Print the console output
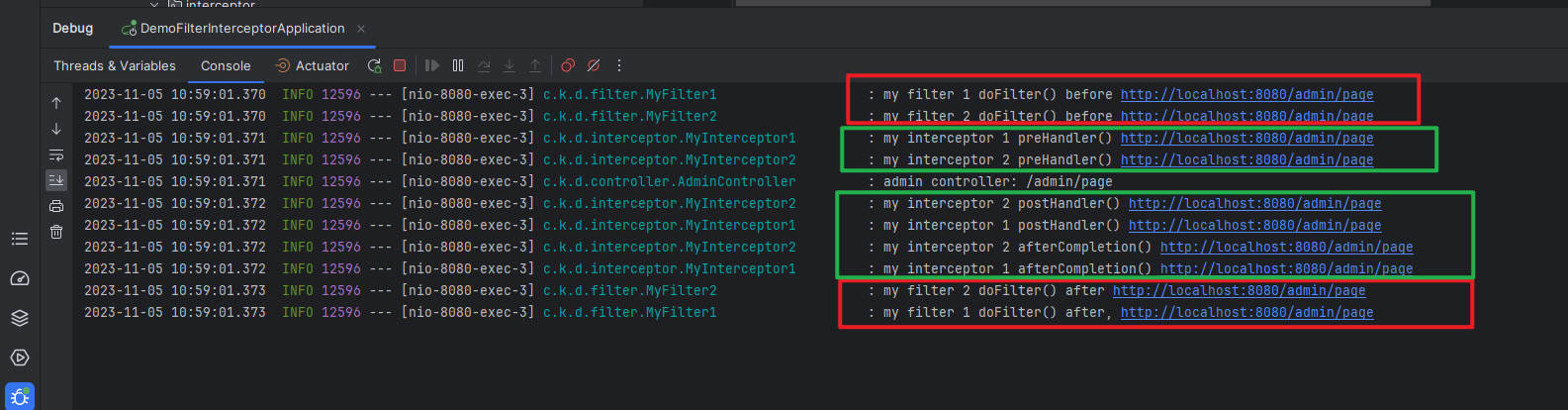This screenshot has width=1568, height=410. pyautogui.click(x=56, y=206)
